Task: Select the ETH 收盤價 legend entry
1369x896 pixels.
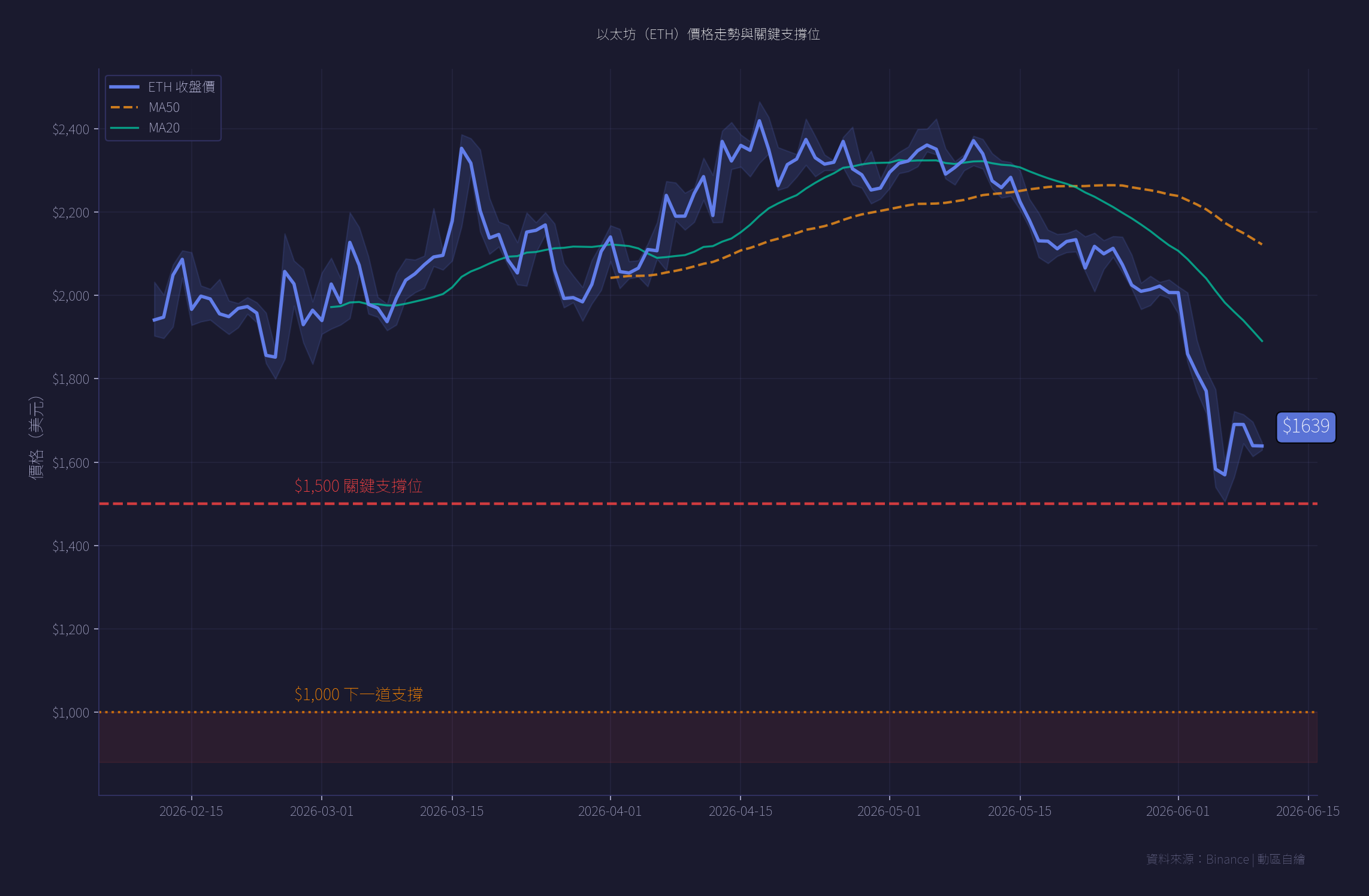Action: pyautogui.click(x=162, y=87)
